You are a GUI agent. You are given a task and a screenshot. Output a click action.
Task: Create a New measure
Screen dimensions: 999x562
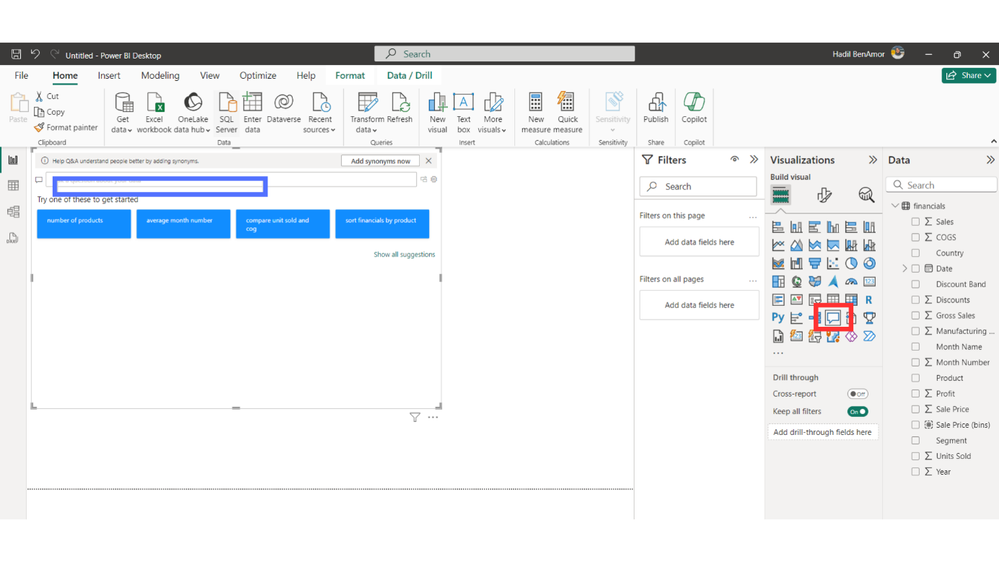pyautogui.click(x=536, y=113)
